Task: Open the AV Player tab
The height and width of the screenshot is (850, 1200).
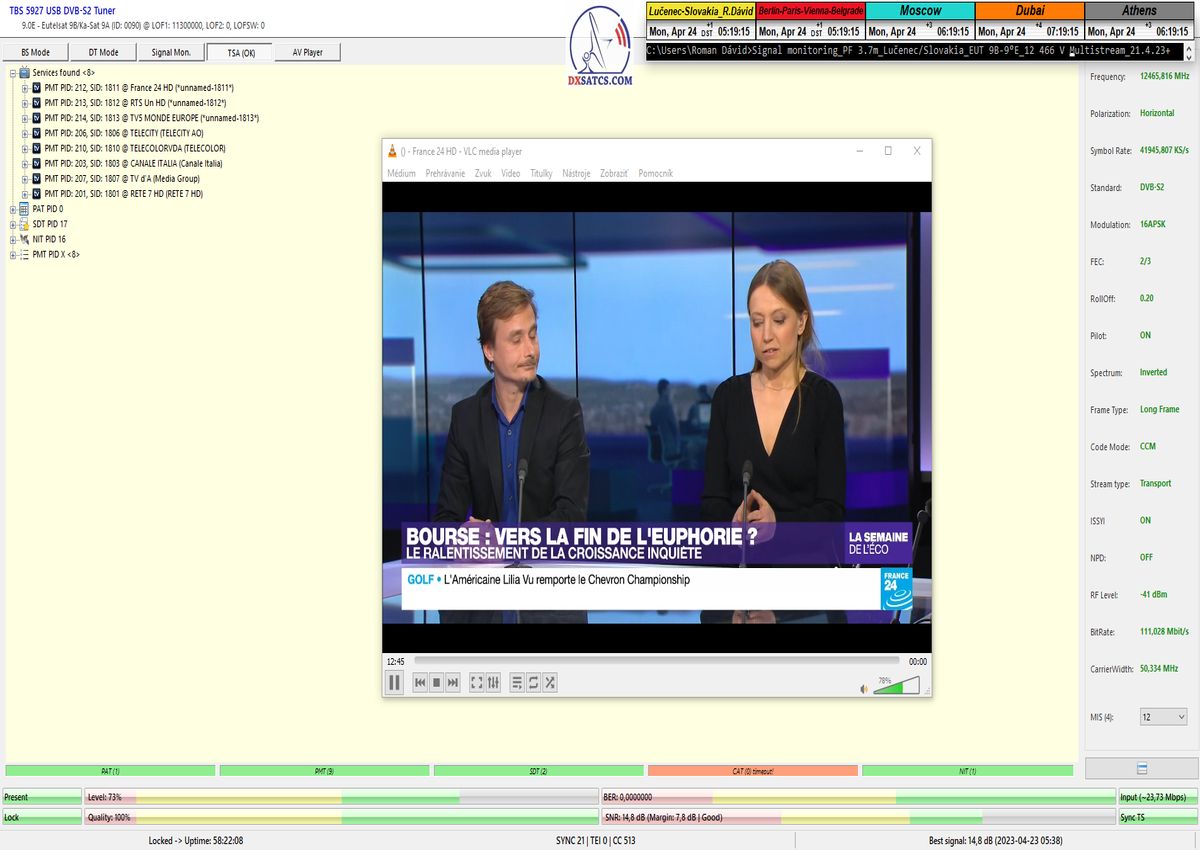Action: (307, 52)
